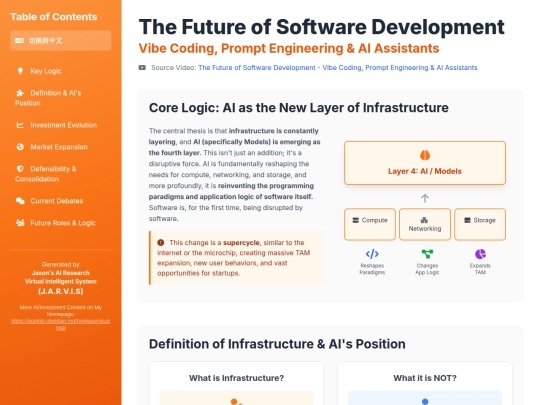Image resolution: width=540 pixels, height=405 pixels.
Task: Click the Table of Contents heading
Action: [54, 17]
